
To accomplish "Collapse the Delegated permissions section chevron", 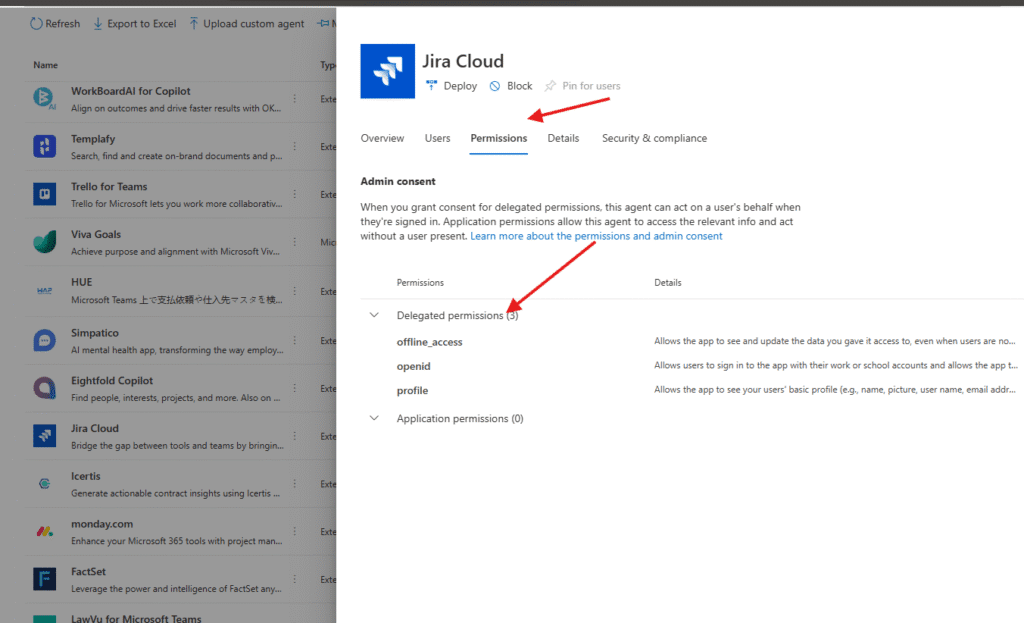I will pyautogui.click(x=375, y=315).
